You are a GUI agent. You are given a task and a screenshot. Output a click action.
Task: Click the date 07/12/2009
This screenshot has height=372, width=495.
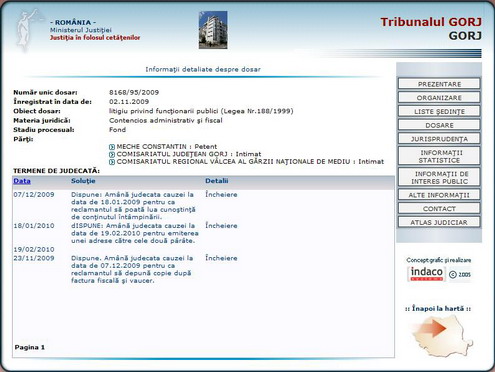(x=34, y=195)
